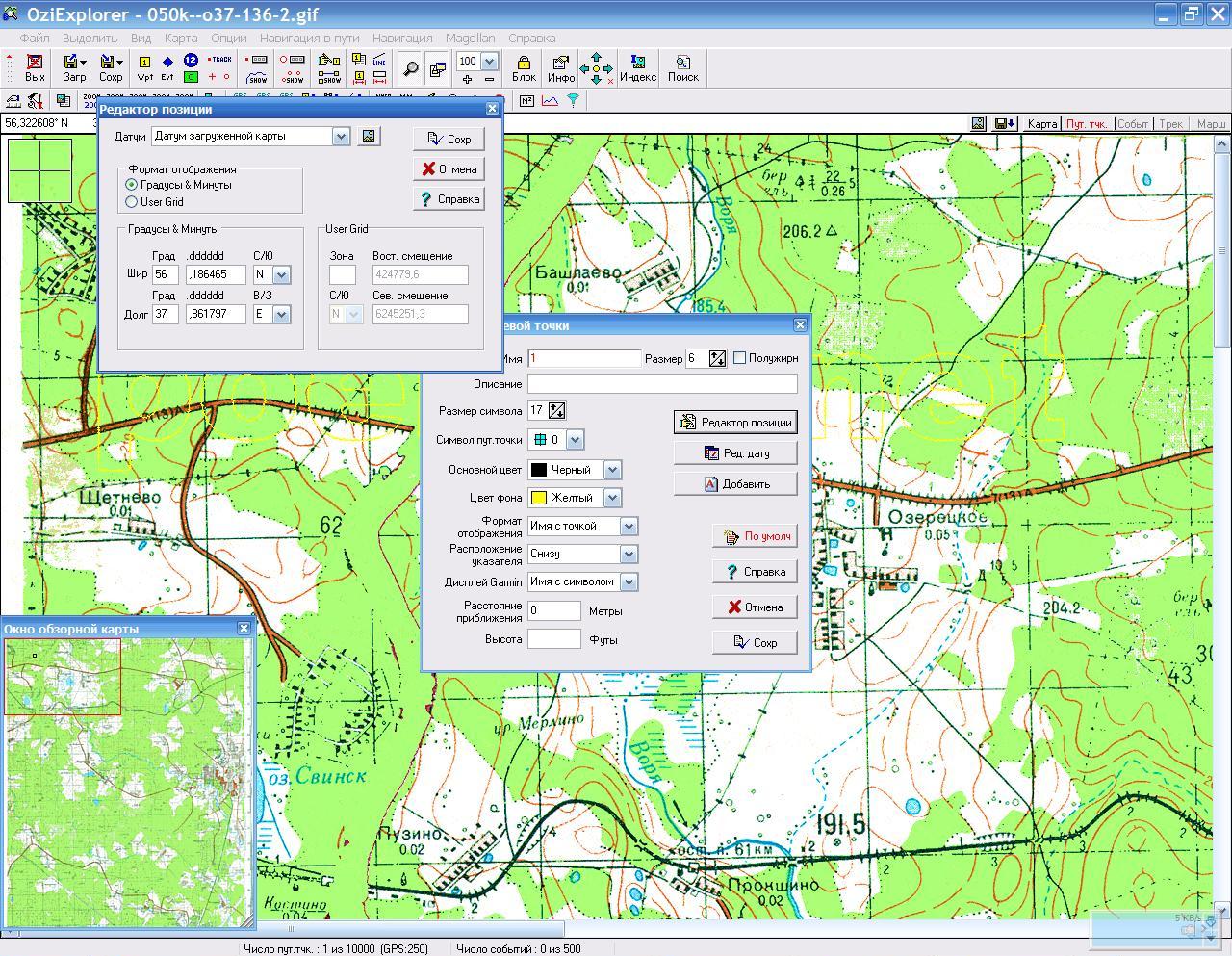Pick the Цвет фона yellow color selector
The height and width of the screenshot is (956, 1232).
pos(575,498)
